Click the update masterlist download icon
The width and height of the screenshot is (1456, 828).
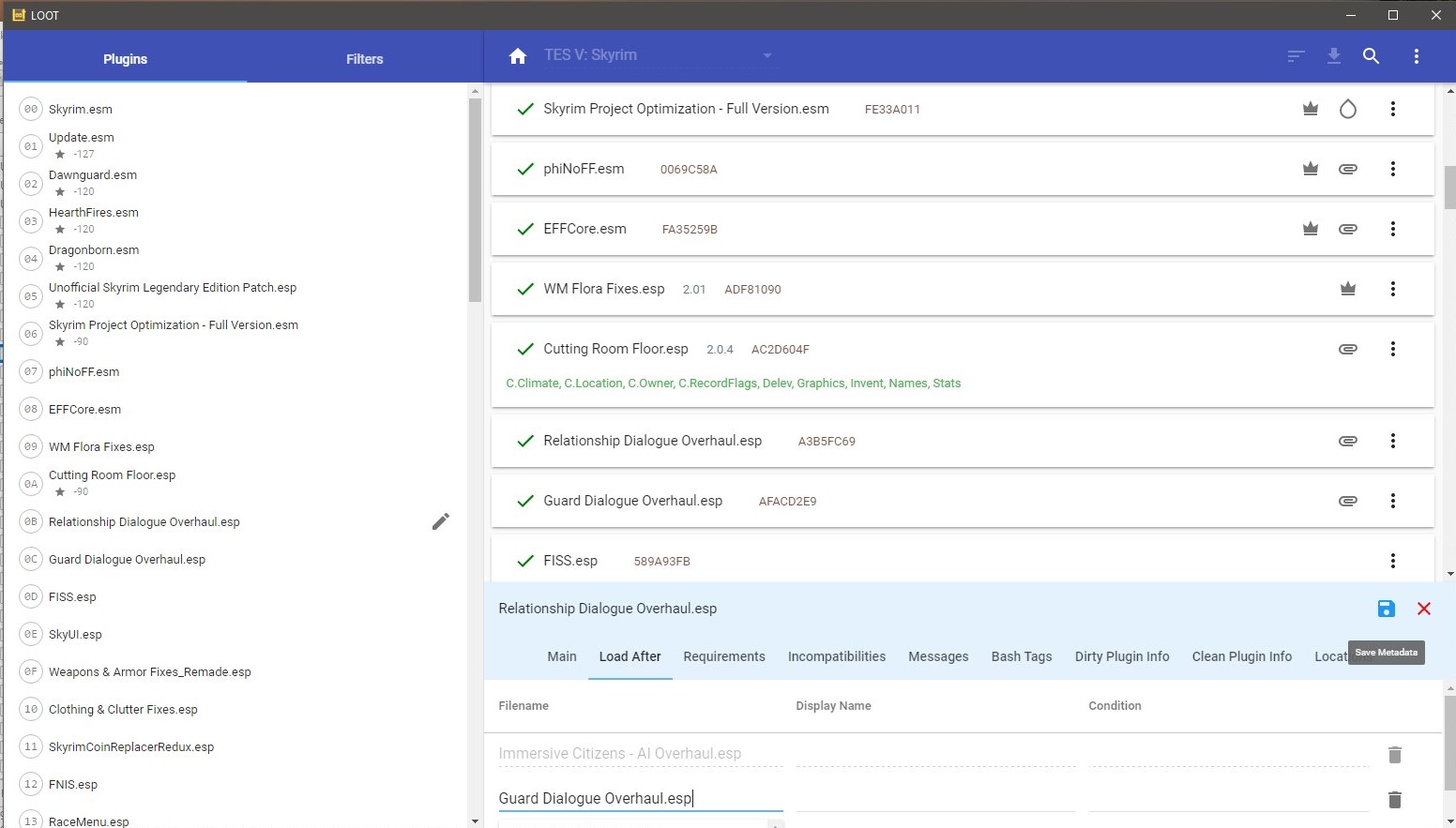pos(1333,56)
